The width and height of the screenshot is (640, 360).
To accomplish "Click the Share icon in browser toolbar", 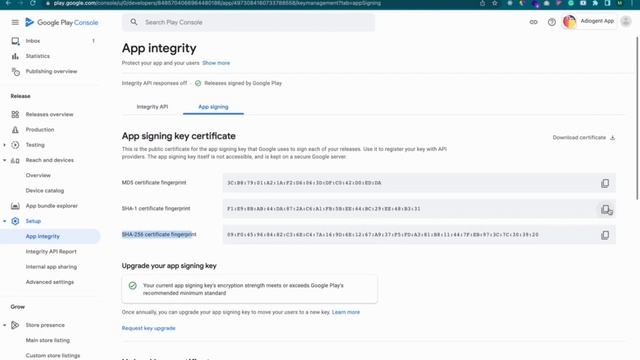I will (x=482, y=3).
